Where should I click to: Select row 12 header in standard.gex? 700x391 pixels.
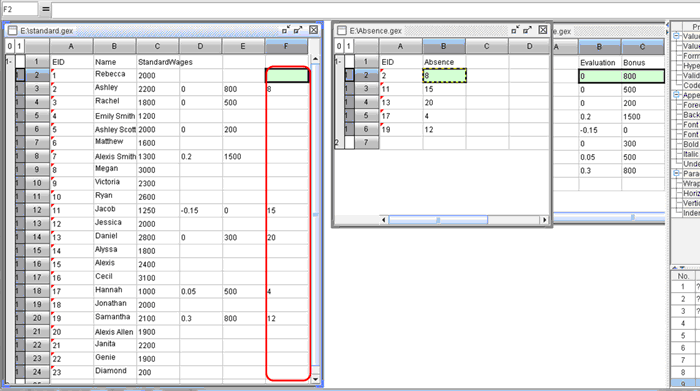click(37, 210)
